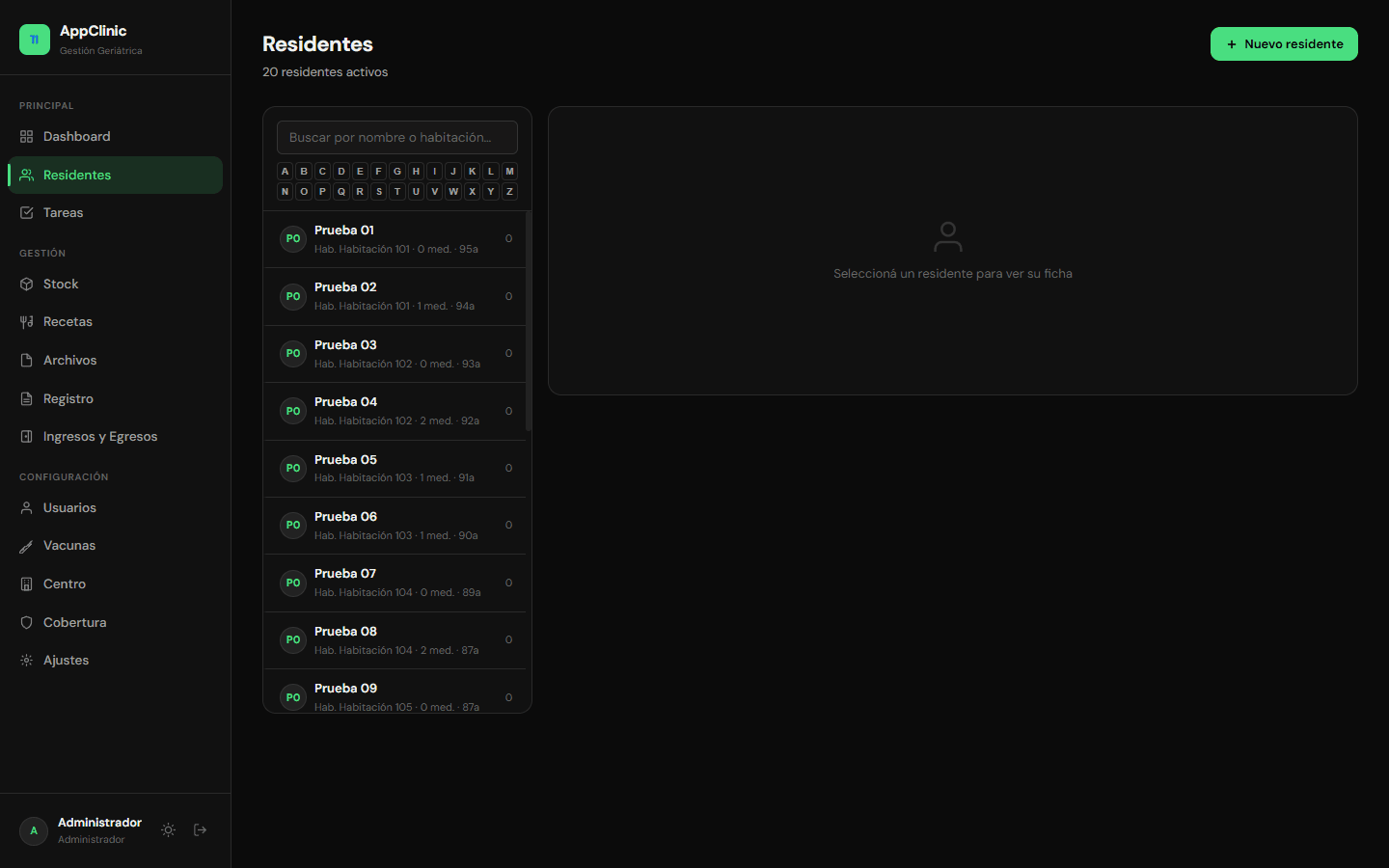Click the AppClinic logo icon
Image resolution: width=1389 pixels, height=868 pixels.
point(35,40)
